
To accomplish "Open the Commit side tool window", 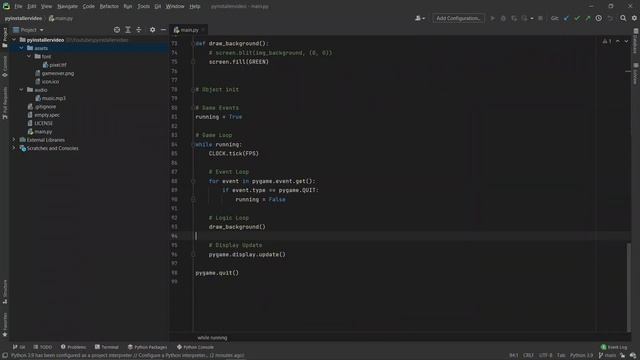I will [5, 67].
